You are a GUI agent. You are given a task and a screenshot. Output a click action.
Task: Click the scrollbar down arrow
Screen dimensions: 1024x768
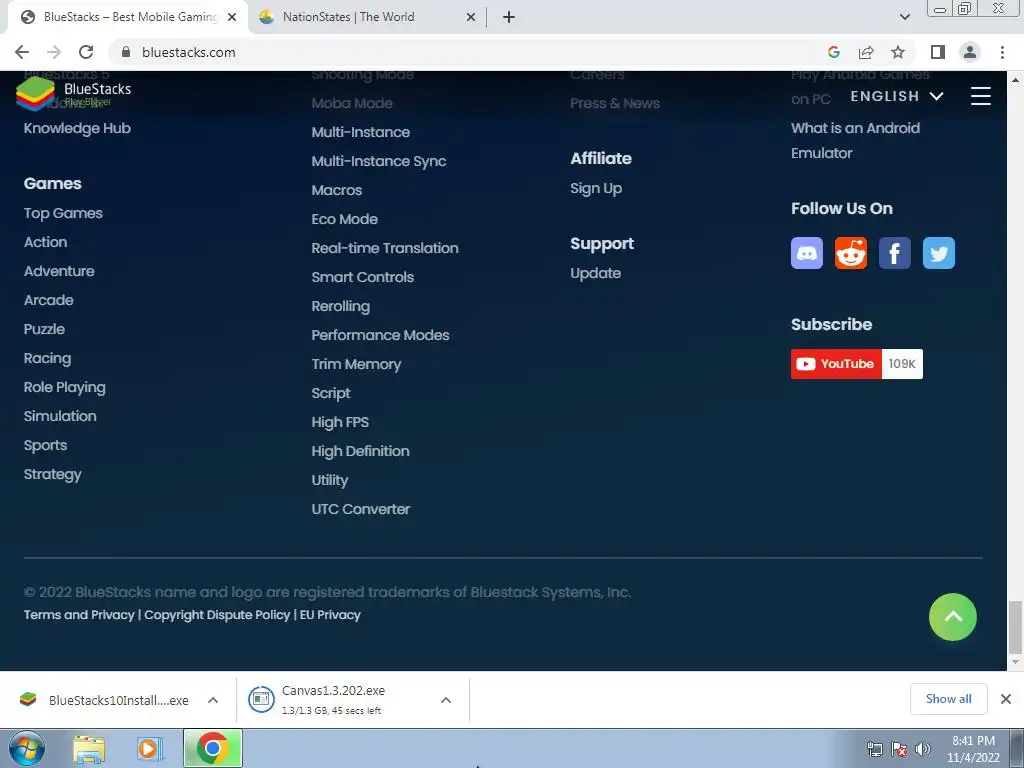pyautogui.click(x=1015, y=663)
